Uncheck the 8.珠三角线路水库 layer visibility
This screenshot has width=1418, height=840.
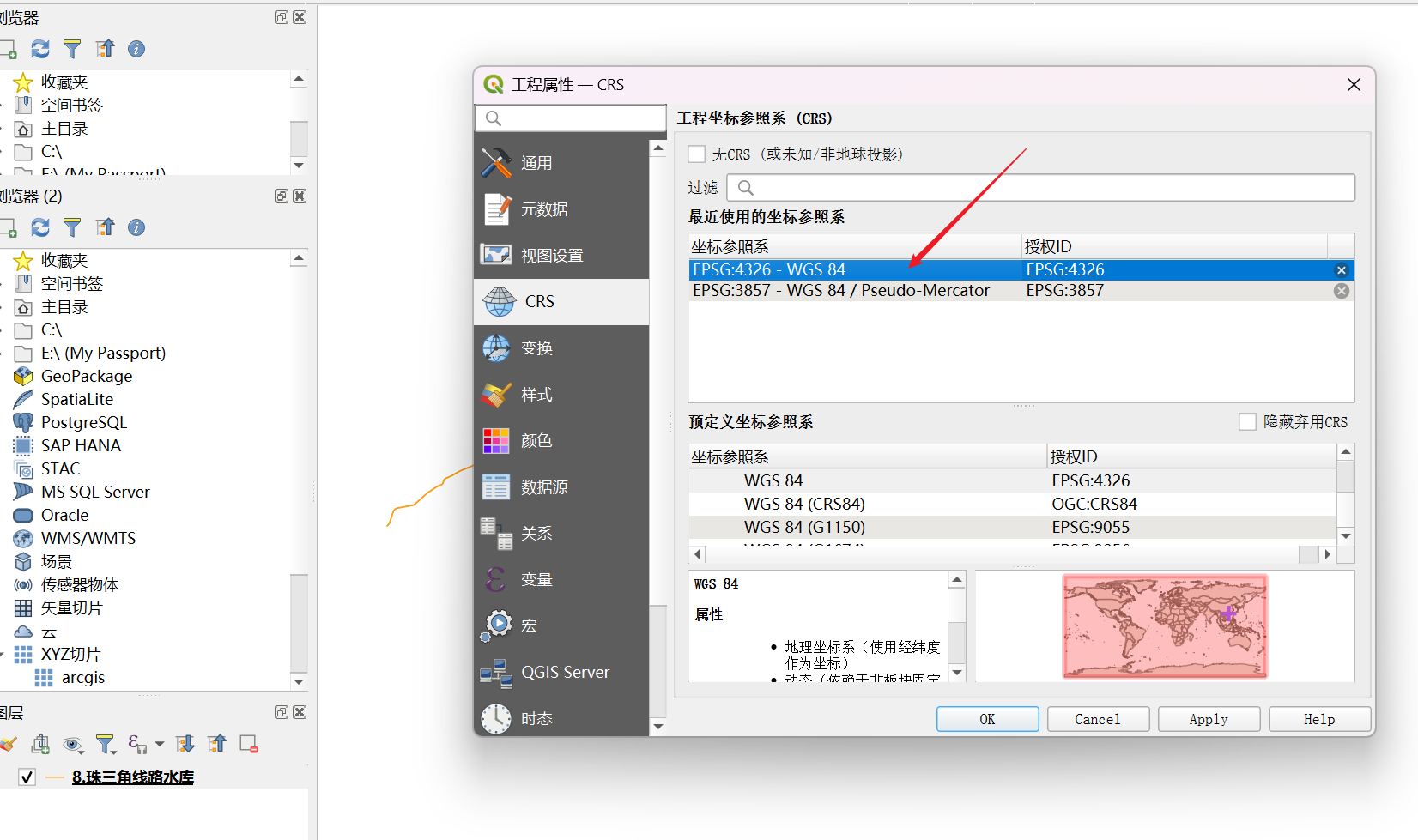pyautogui.click(x=27, y=777)
